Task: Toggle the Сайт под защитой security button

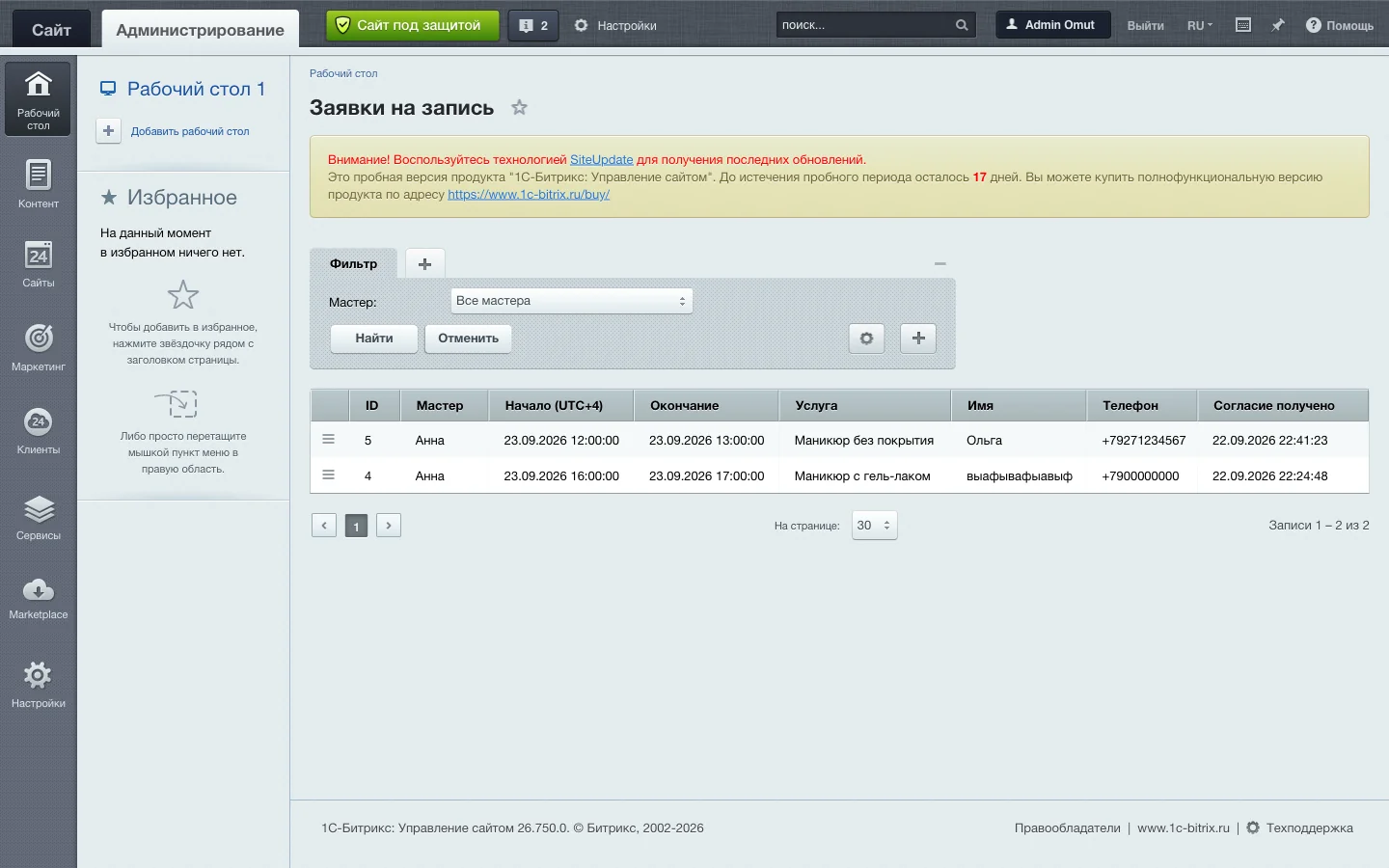Action: pyautogui.click(x=413, y=25)
